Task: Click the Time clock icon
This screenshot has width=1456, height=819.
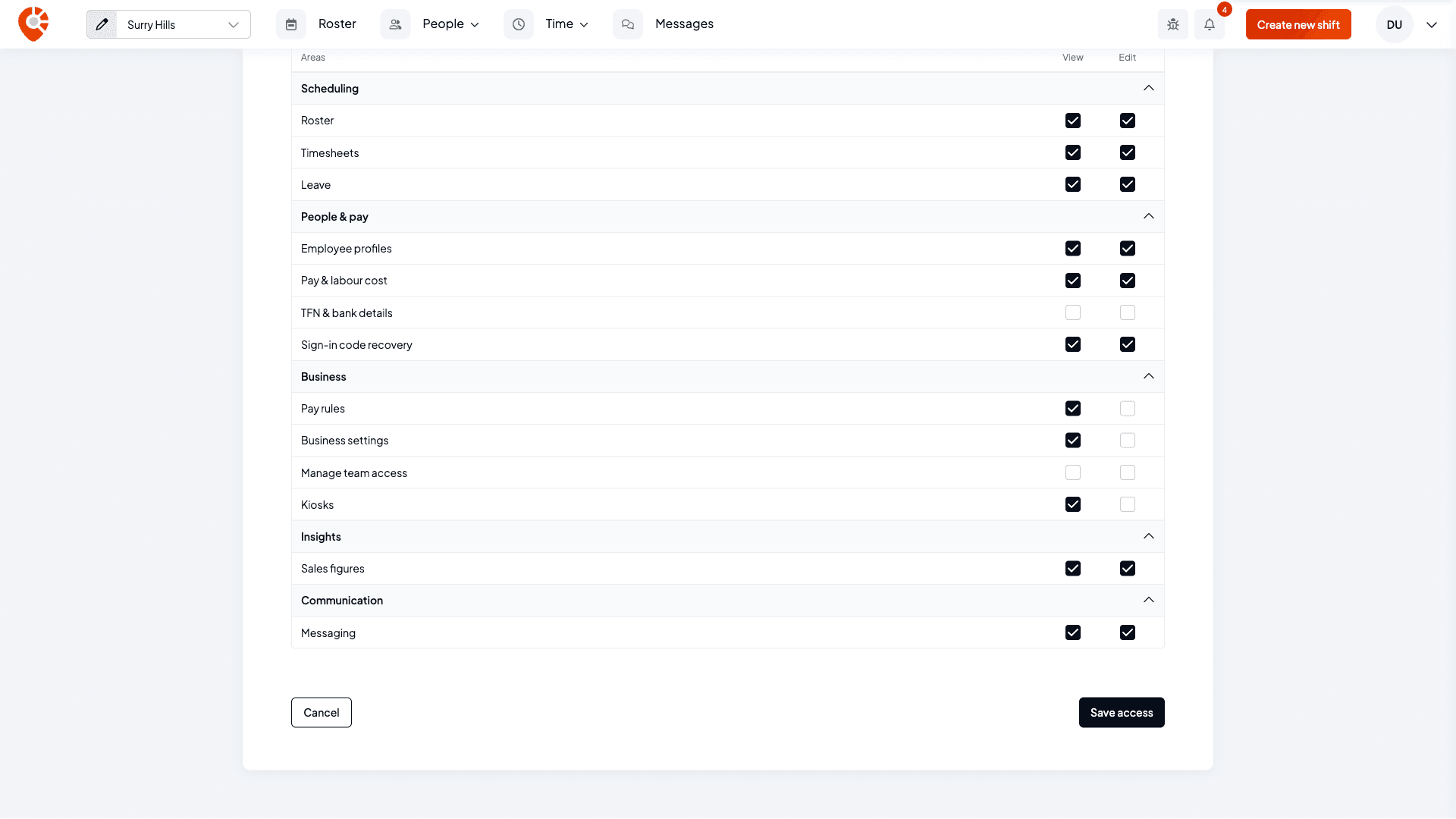Action: click(519, 24)
